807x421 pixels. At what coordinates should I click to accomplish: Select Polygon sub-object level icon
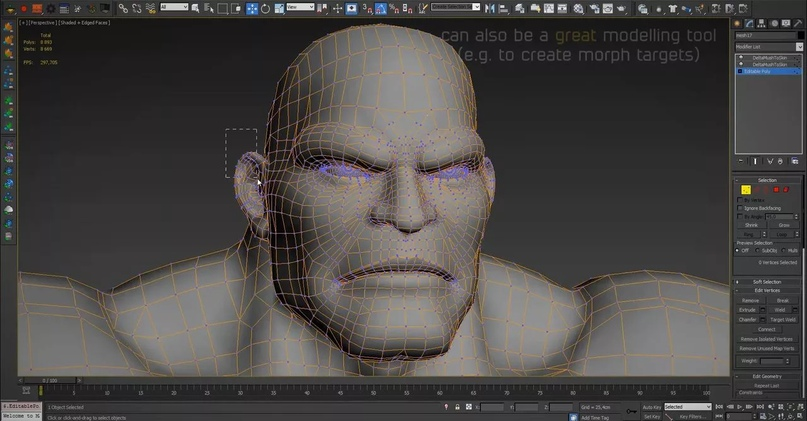tap(776, 190)
